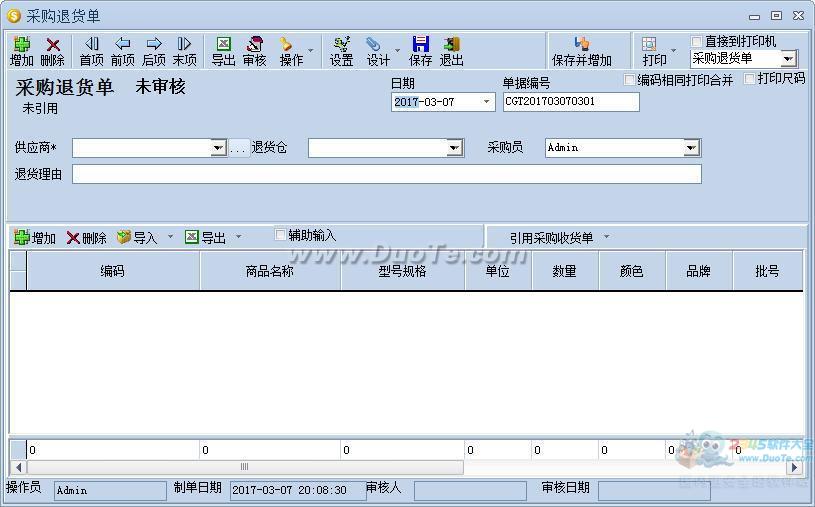
Task: Expand the 供应商 dropdown list
Action: pos(218,148)
